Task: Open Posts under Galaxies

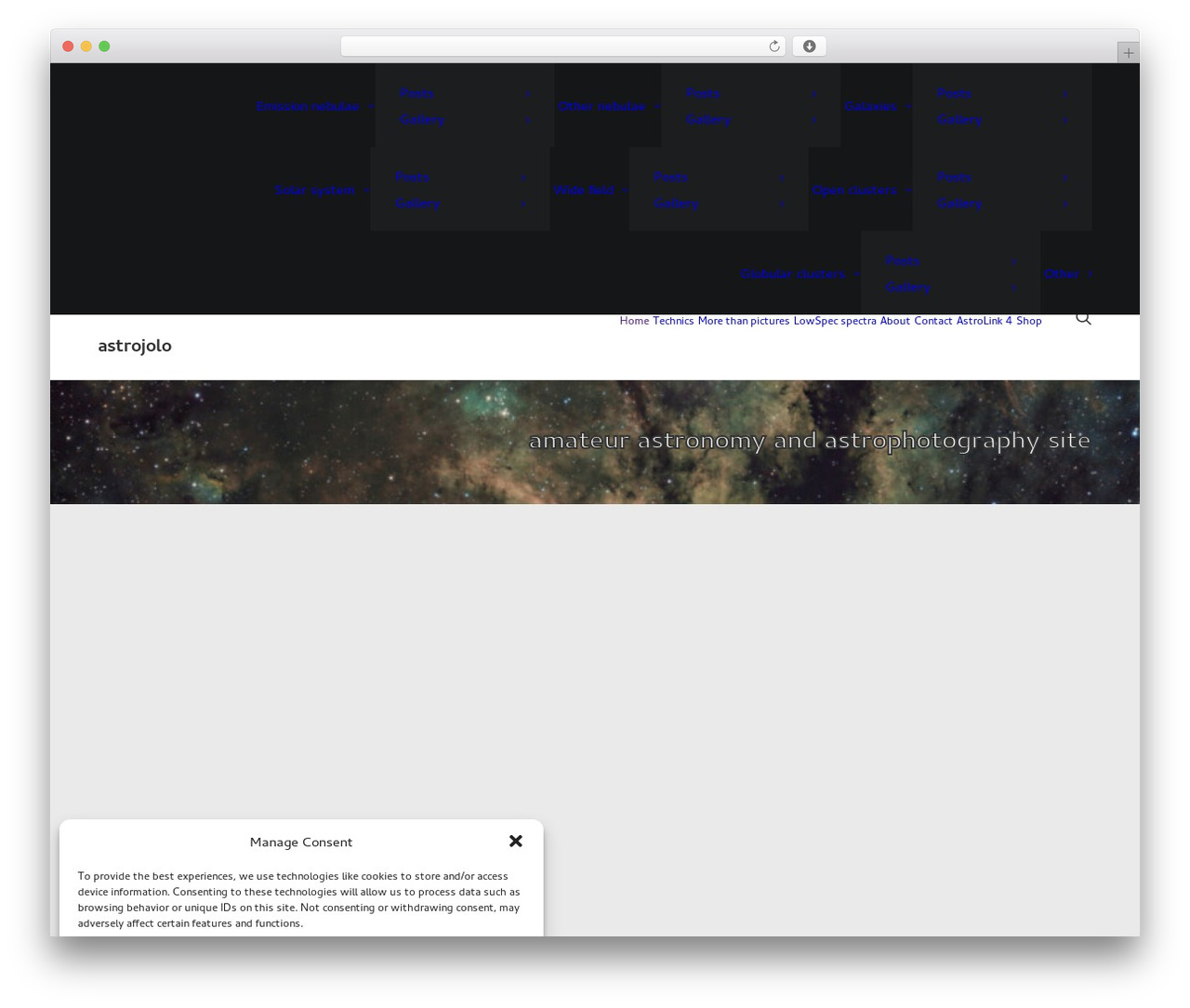Action: tap(955, 93)
